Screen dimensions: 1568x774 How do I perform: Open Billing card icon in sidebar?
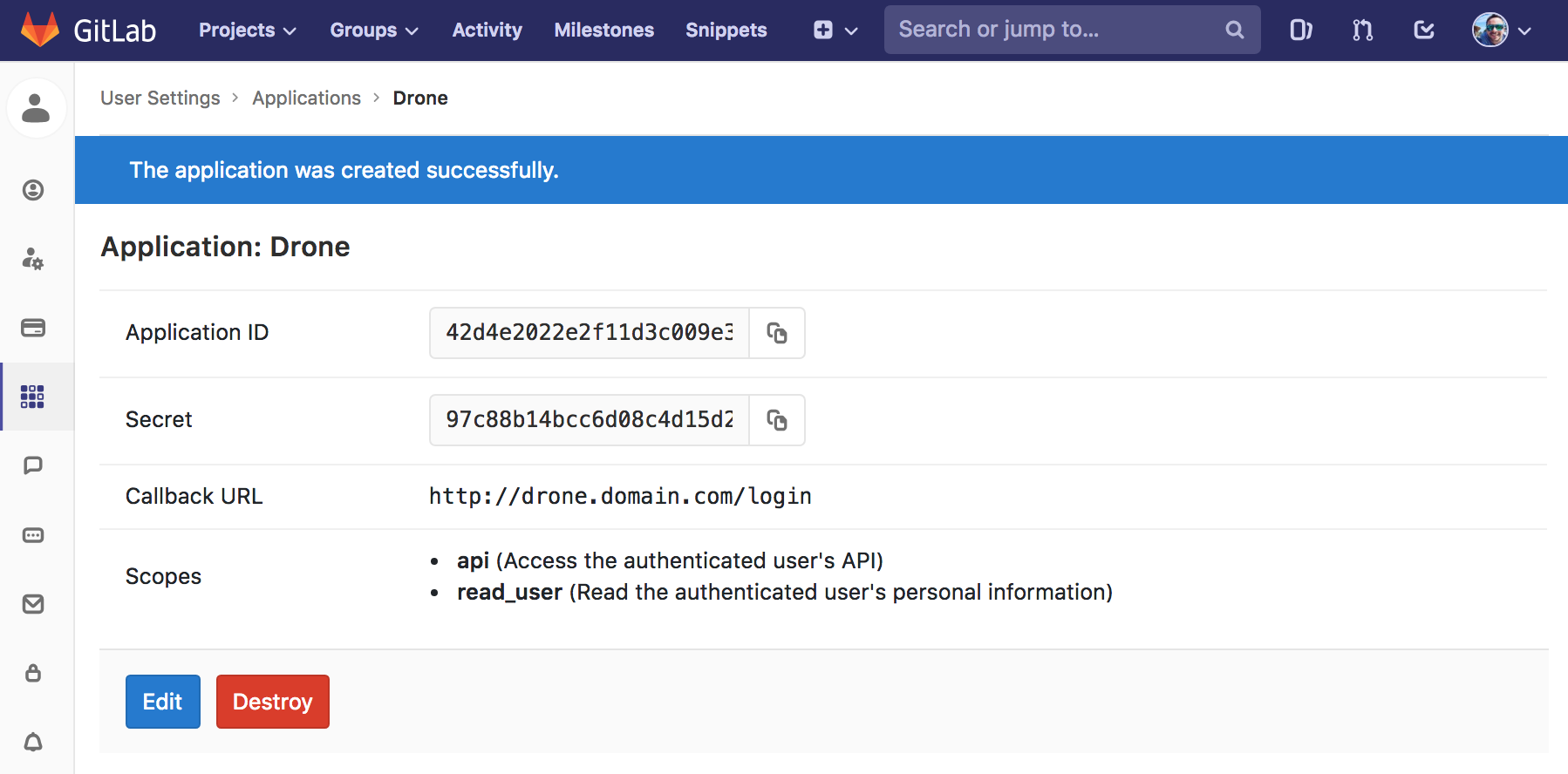[x=33, y=328]
